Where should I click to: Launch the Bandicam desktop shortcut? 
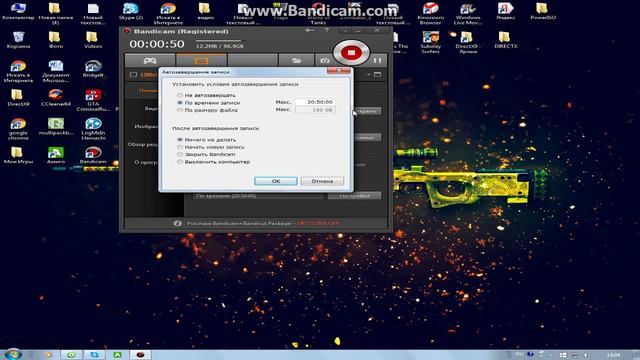[x=93, y=156]
